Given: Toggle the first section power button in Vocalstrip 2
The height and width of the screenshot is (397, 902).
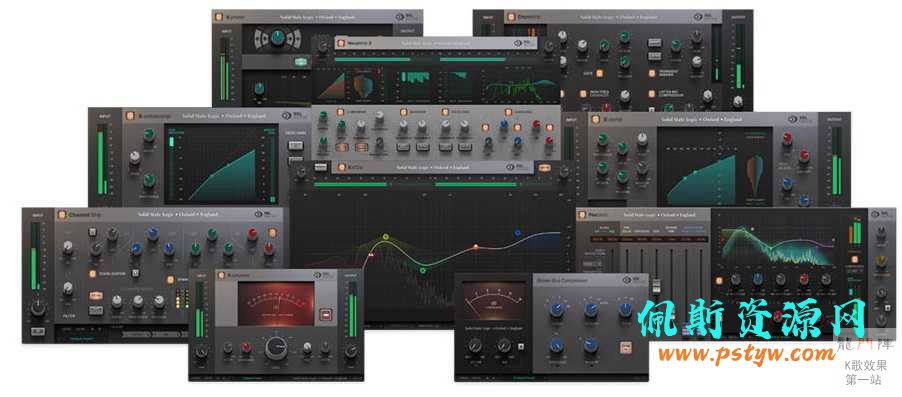Looking at the screenshot, I should point(340,112).
